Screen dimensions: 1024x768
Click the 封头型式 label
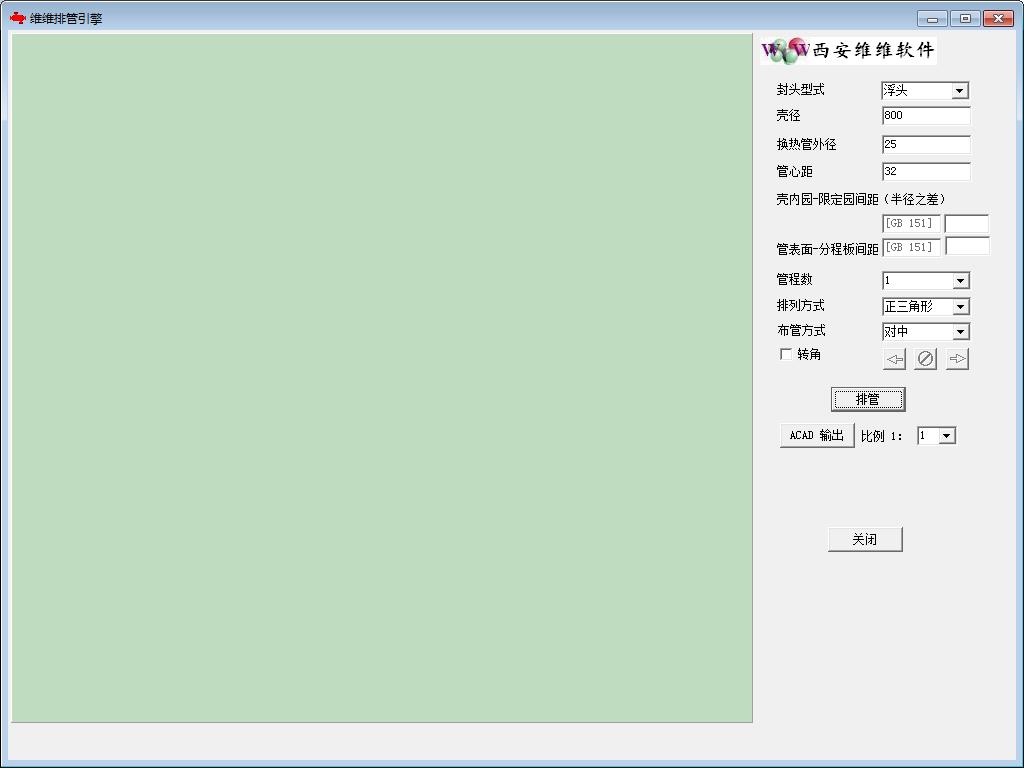800,89
